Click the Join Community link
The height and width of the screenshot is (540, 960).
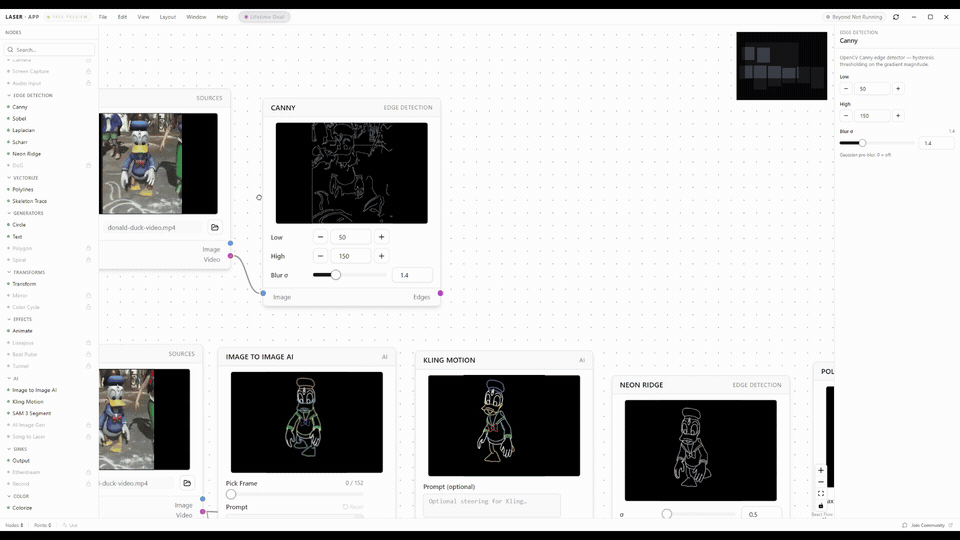[x=928, y=525]
